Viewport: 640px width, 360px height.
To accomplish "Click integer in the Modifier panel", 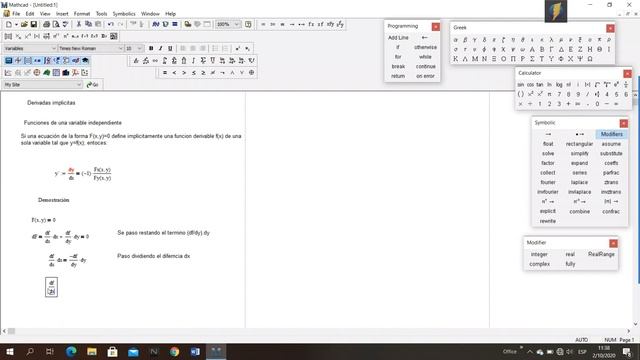I will tap(539, 254).
